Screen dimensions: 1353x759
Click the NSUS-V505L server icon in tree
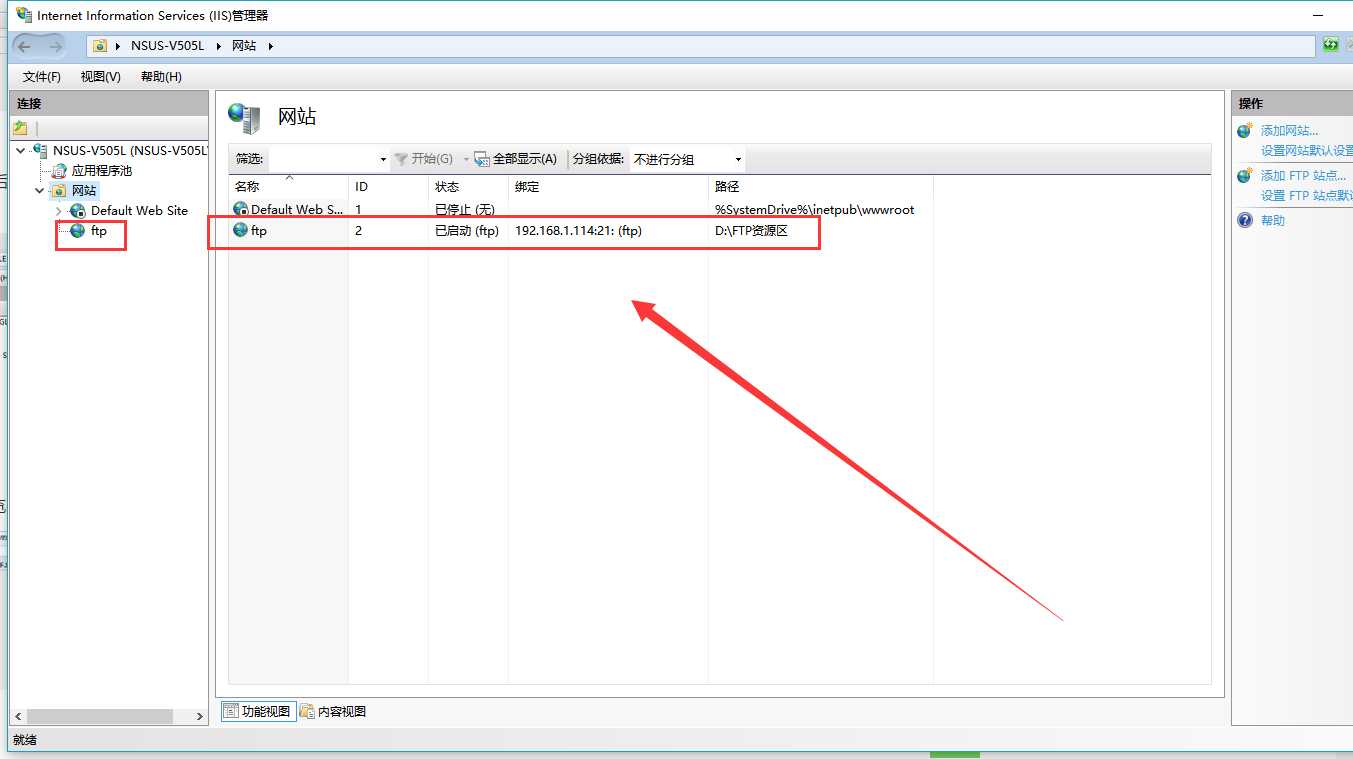point(40,151)
